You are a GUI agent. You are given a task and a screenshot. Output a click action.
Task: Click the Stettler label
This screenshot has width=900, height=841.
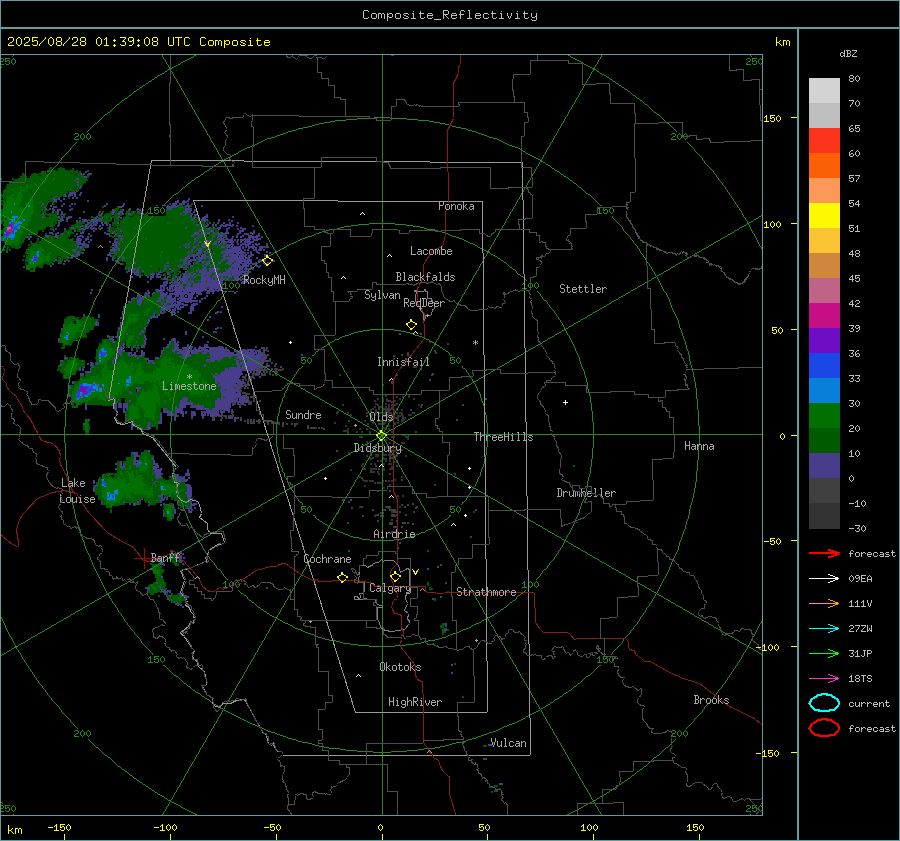coord(583,289)
